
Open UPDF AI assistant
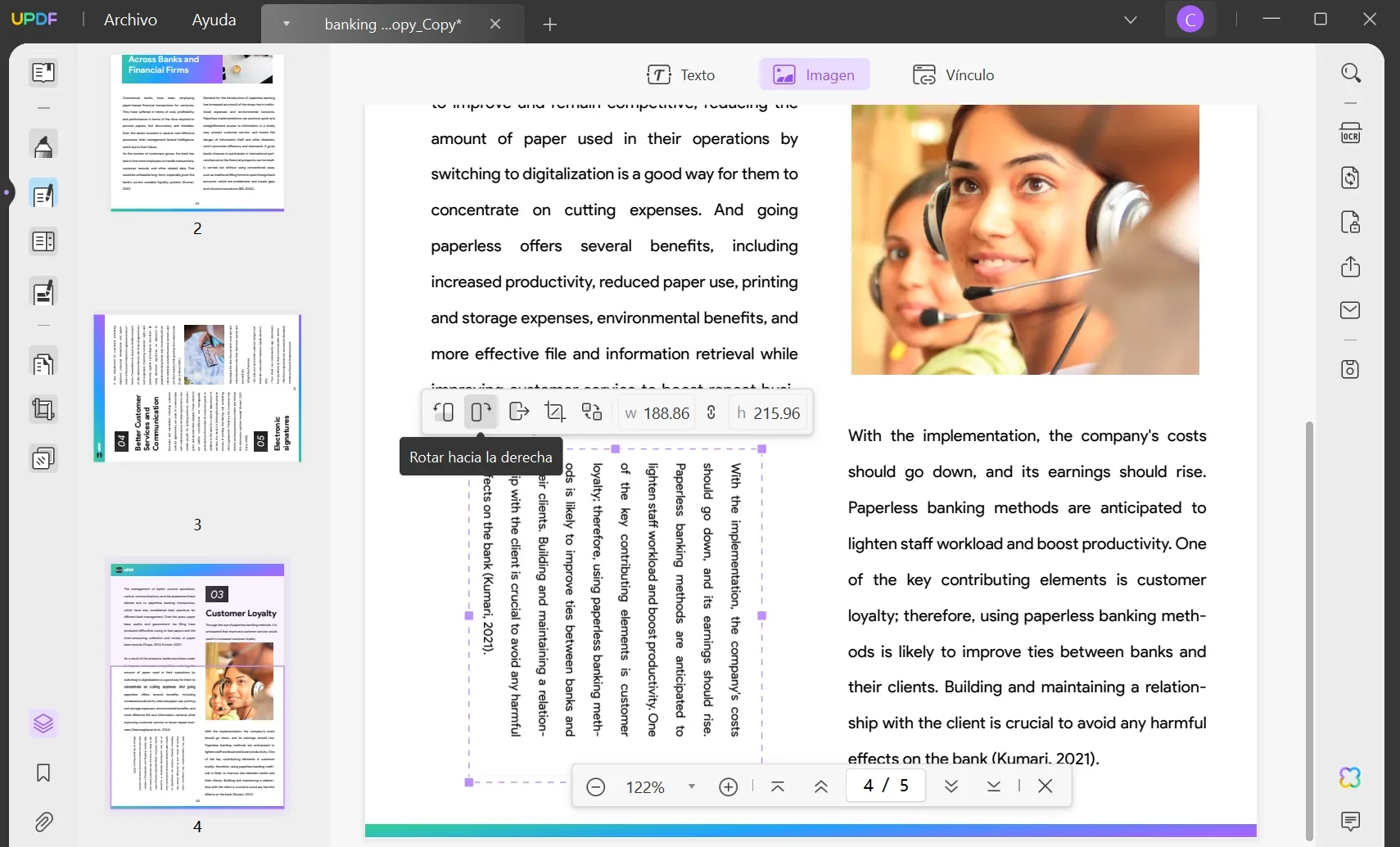[1351, 777]
